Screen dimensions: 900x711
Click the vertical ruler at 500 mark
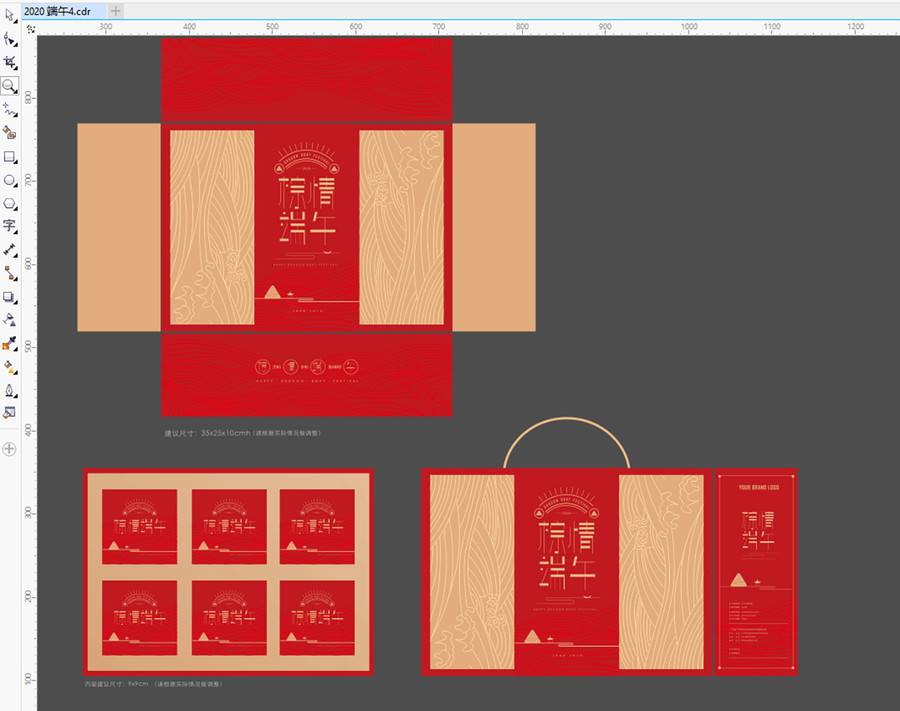click(x=29, y=347)
